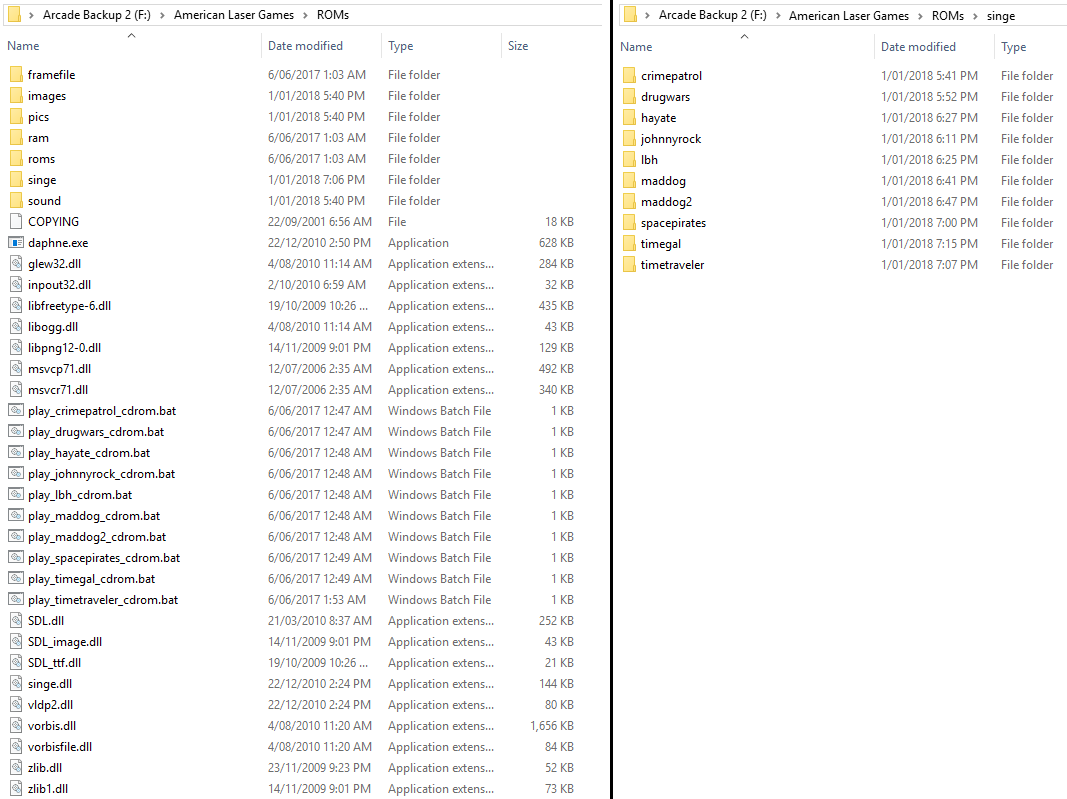This screenshot has width=1067, height=799.
Task: Click the 1,656 KB size of vorbis.dll
Action: pyautogui.click(x=552, y=725)
